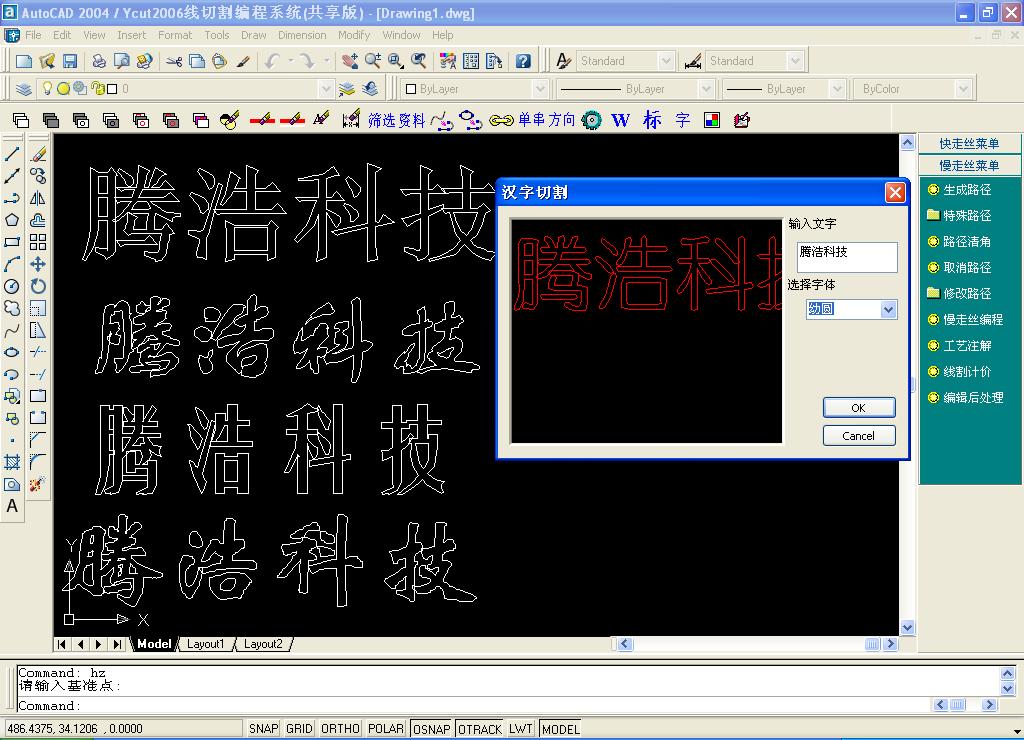Toggle MODEL space button
The image size is (1024, 740).
560,729
